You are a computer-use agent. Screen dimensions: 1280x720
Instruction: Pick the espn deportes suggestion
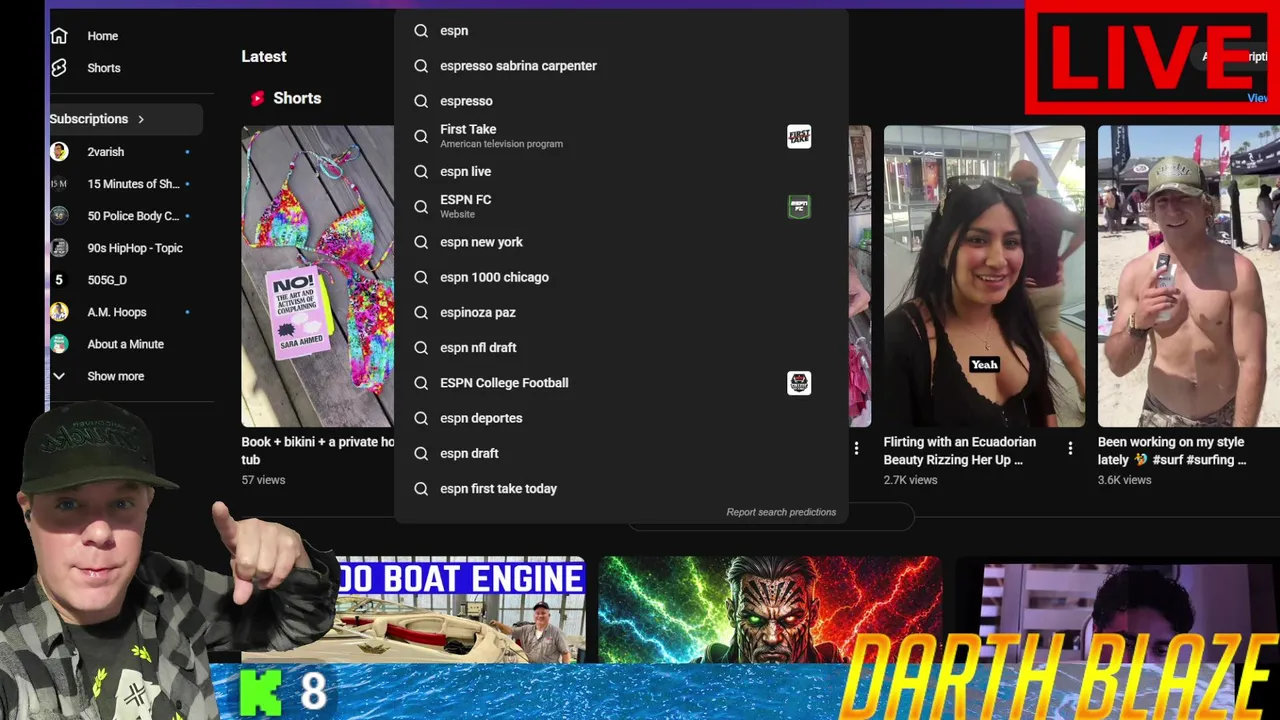point(621,418)
